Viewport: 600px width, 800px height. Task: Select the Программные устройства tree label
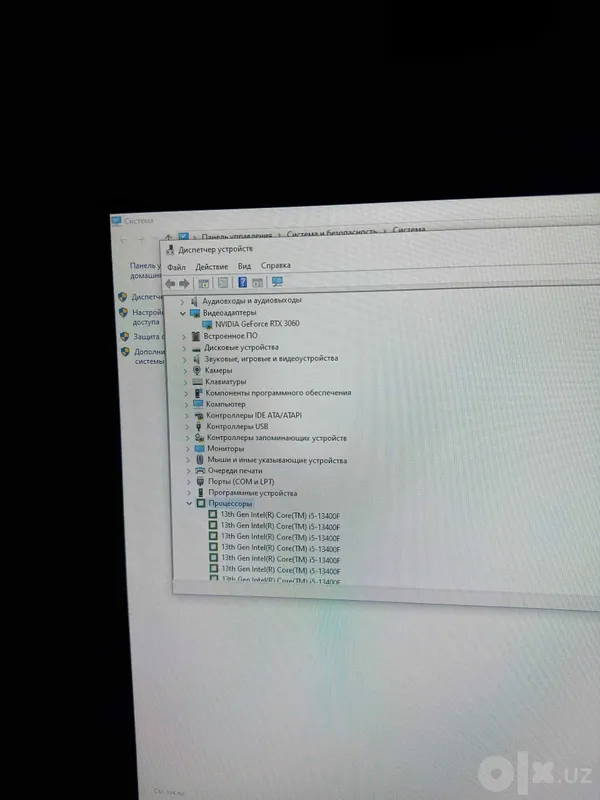pos(253,493)
